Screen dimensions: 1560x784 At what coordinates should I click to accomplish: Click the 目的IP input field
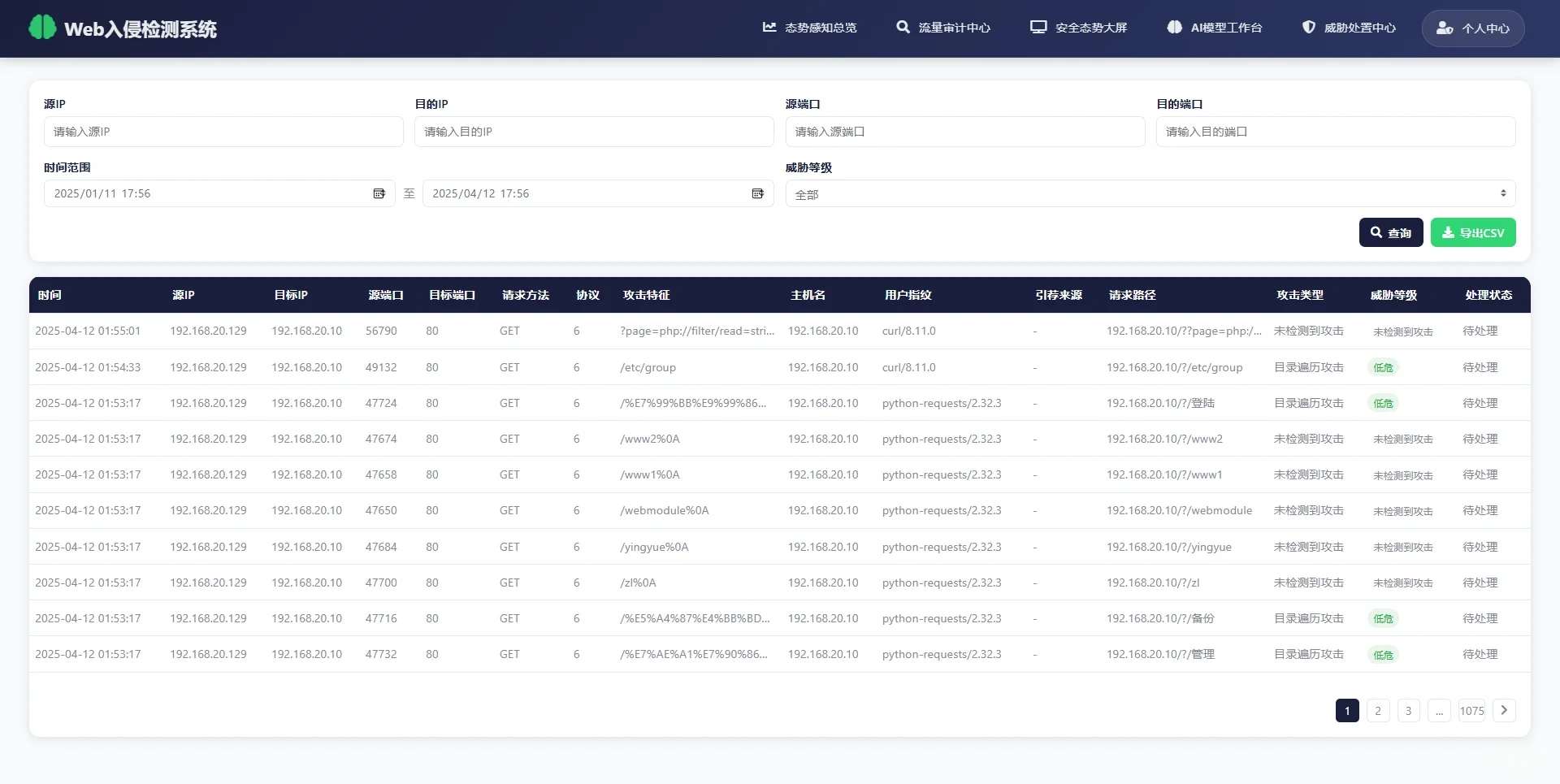click(594, 131)
